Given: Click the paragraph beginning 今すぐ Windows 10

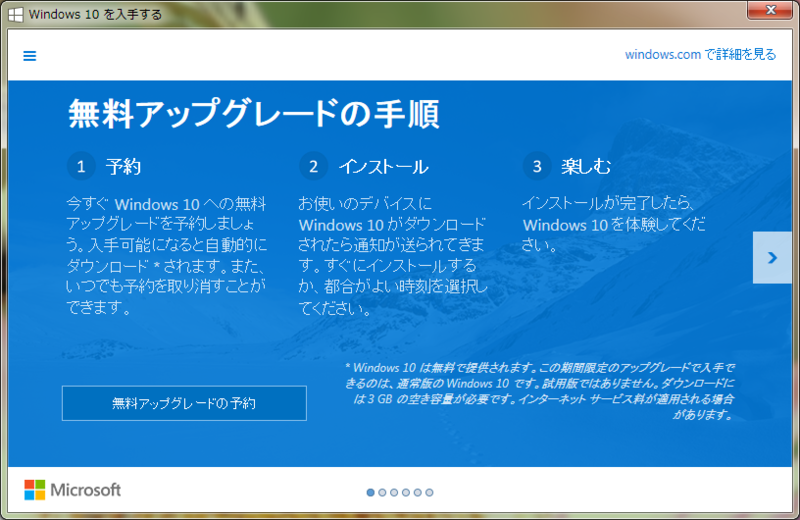Looking at the screenshot, I should [166, 255].
